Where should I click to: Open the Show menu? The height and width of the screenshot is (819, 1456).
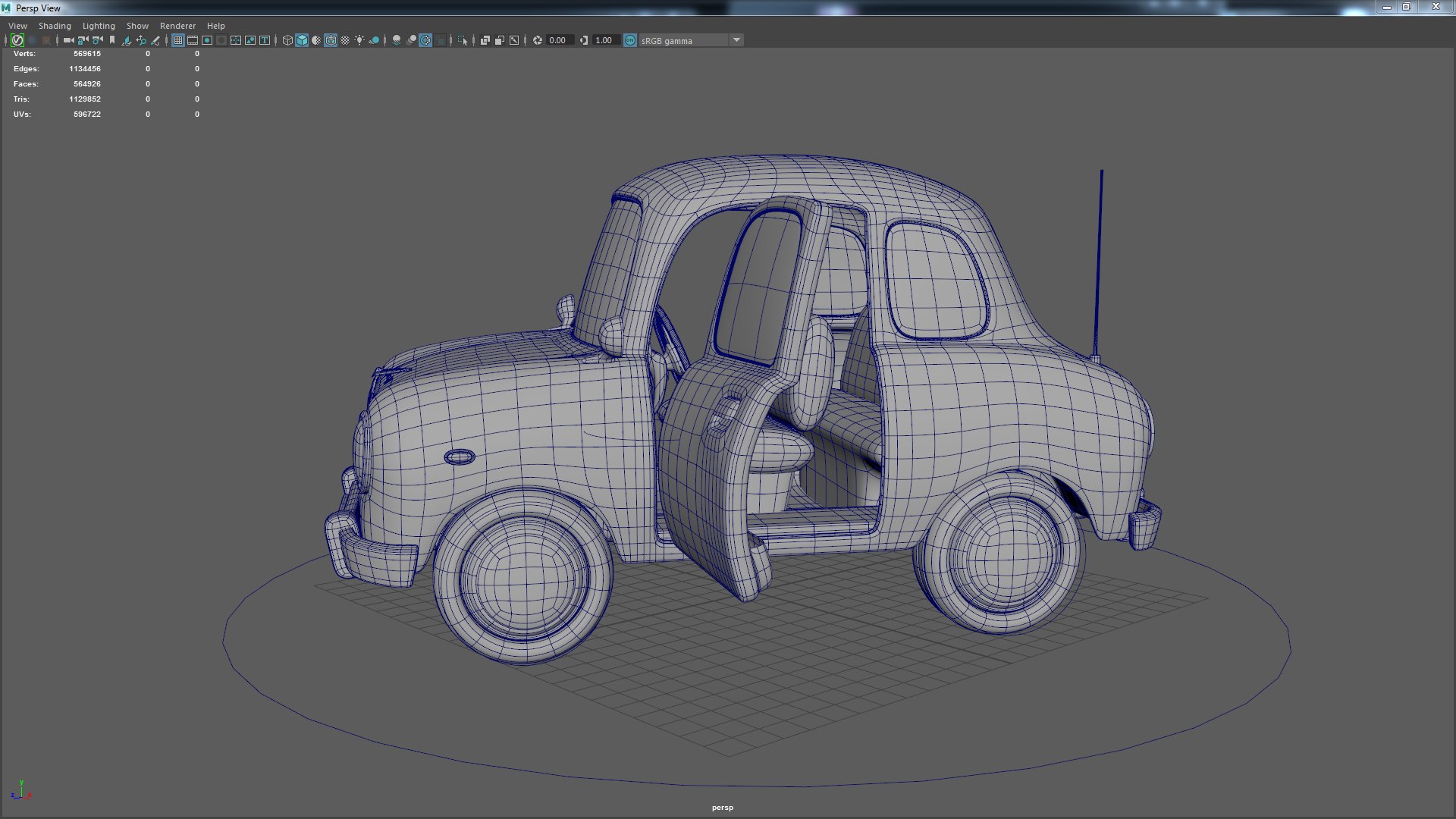(x=137, y=26)
